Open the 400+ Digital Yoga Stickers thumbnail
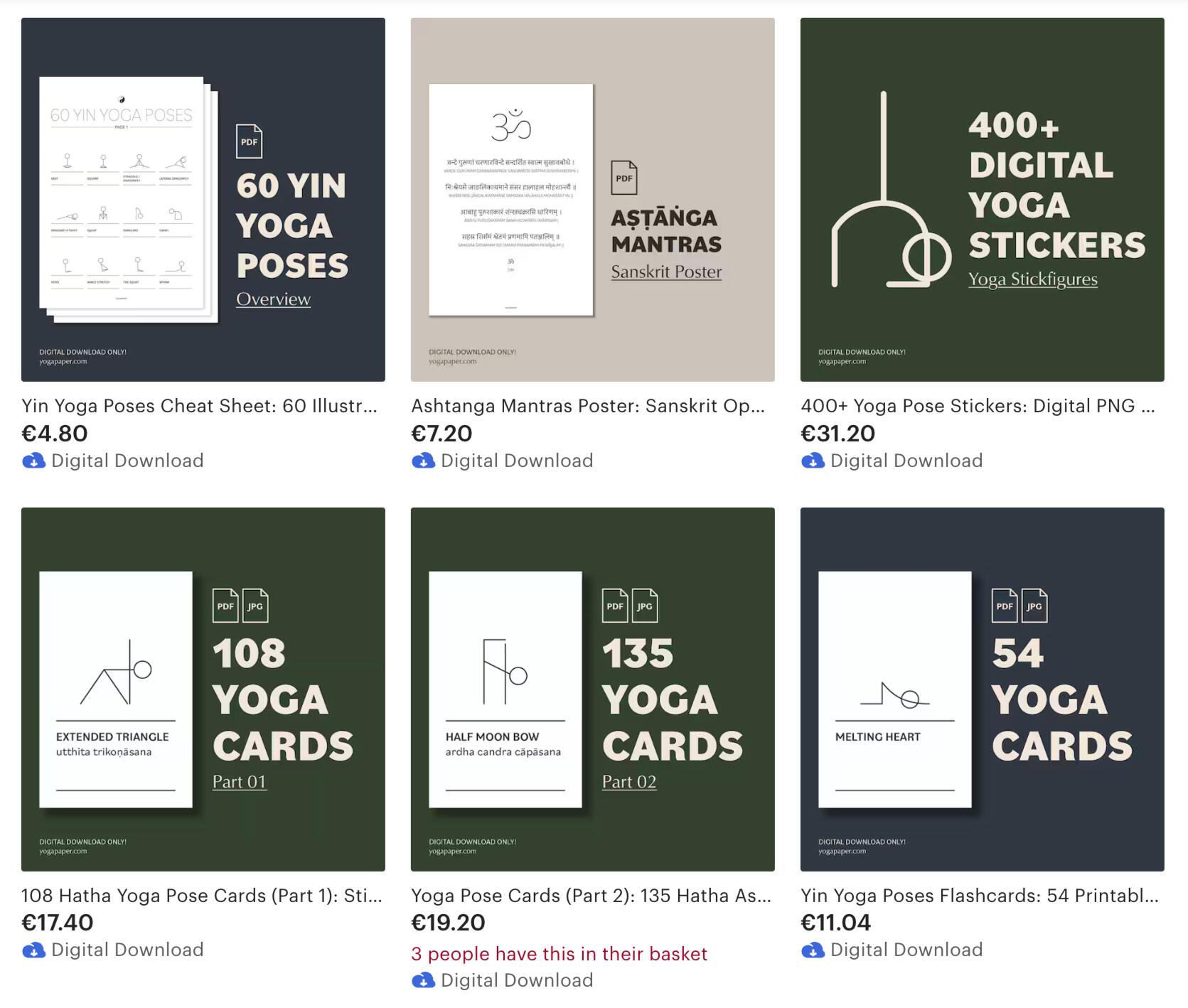 click(983, 200)
